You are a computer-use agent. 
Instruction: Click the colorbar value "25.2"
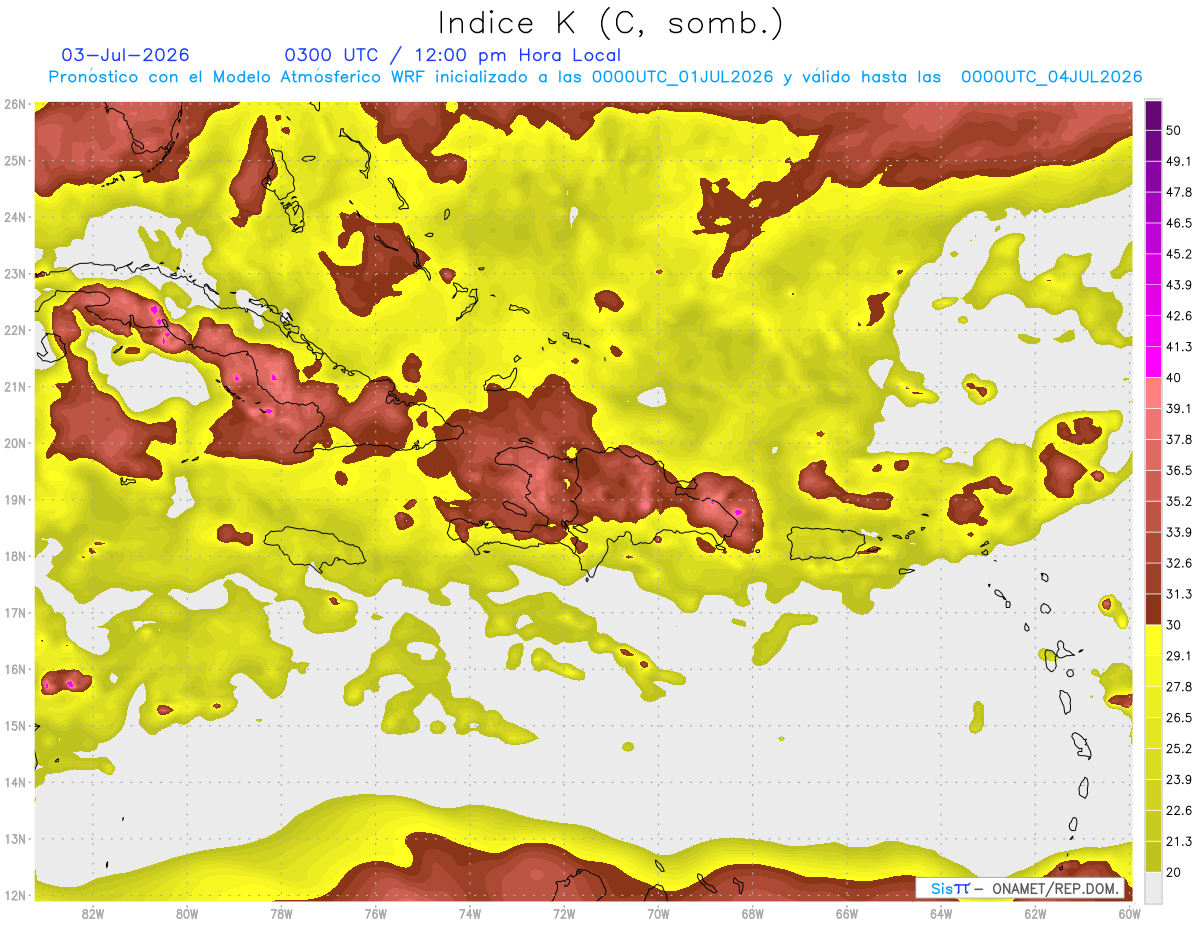click(x=1180, y=749)
